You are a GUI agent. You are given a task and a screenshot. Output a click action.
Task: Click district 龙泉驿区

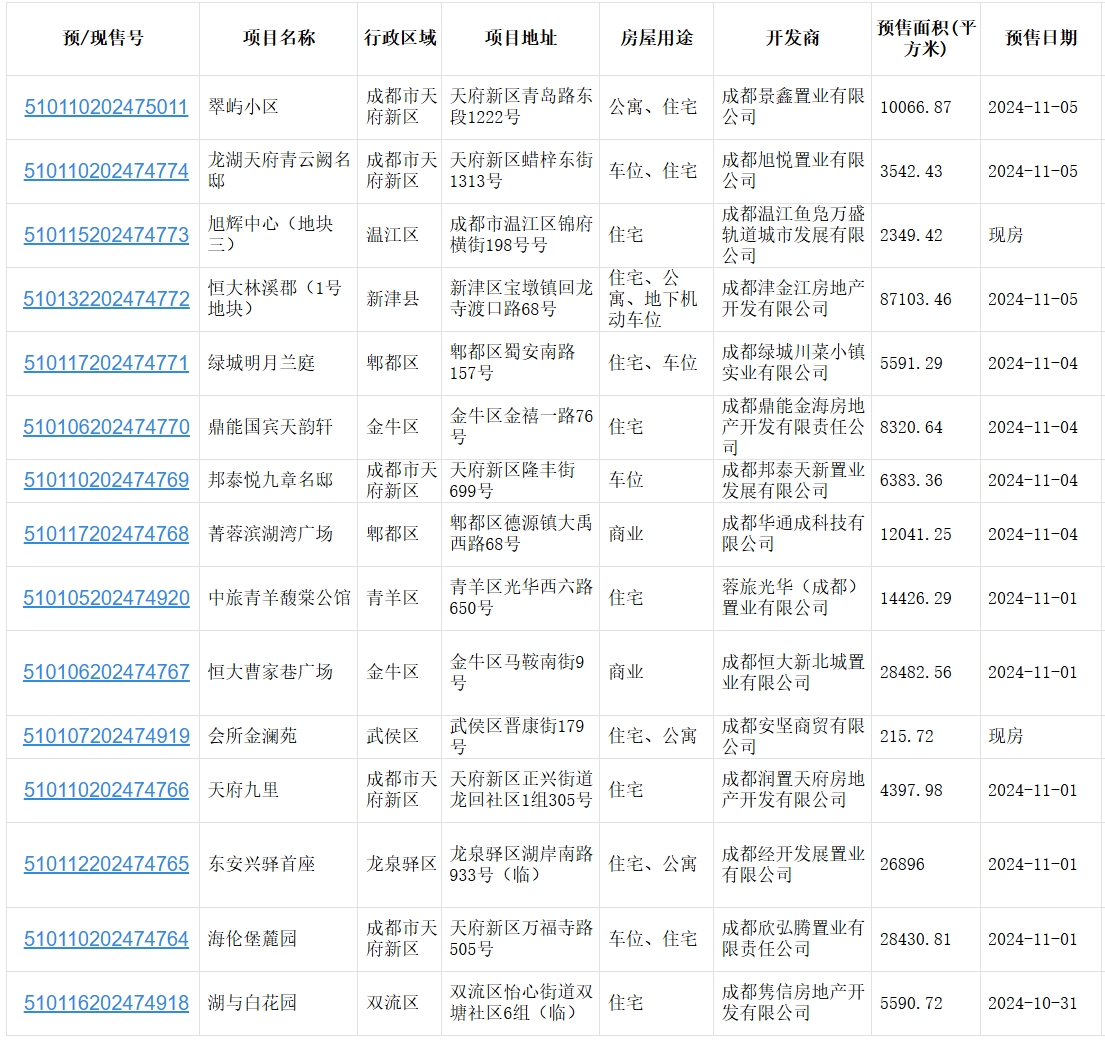[401, 864]
